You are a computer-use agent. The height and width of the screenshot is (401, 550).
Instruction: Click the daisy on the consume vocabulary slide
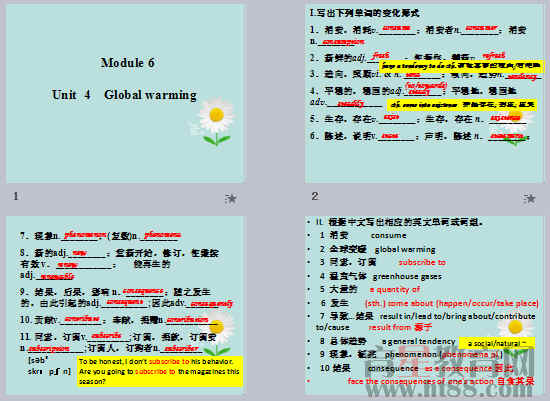click(x=515, y=333)
